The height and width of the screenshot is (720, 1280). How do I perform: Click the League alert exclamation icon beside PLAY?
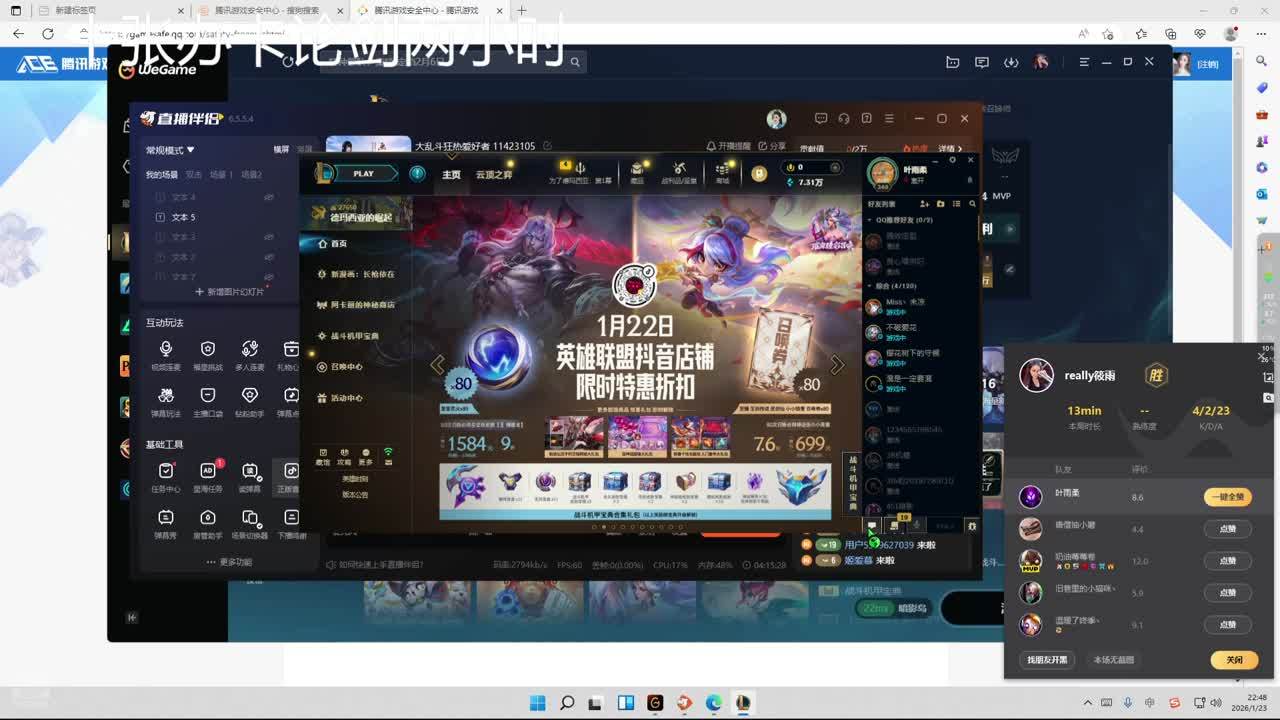tap(418, 173)
